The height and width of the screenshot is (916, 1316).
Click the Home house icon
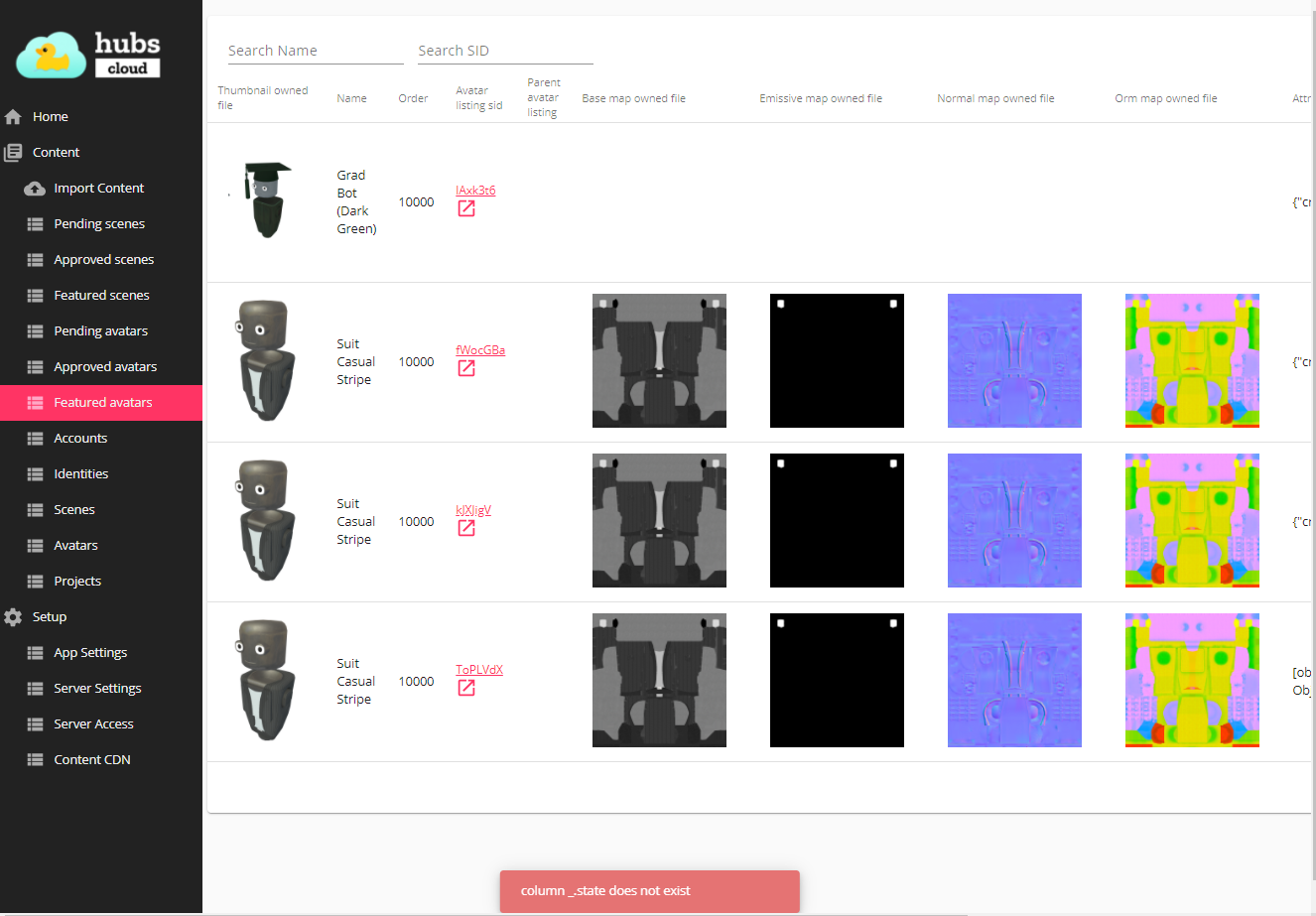[x=13, y=117]
